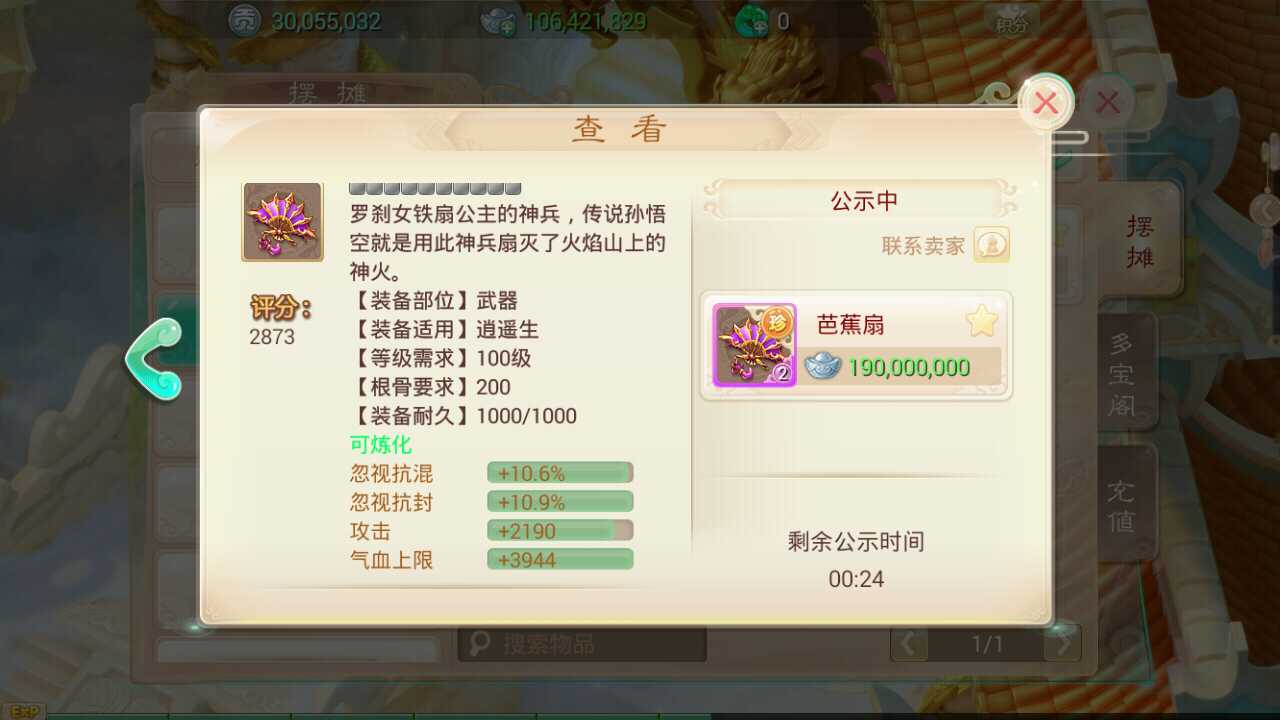Viewport: 1280px width, 720px height.
Task: Click the 190,000,000 silver price
Action: pyautogui.click(x=909, y=367)
